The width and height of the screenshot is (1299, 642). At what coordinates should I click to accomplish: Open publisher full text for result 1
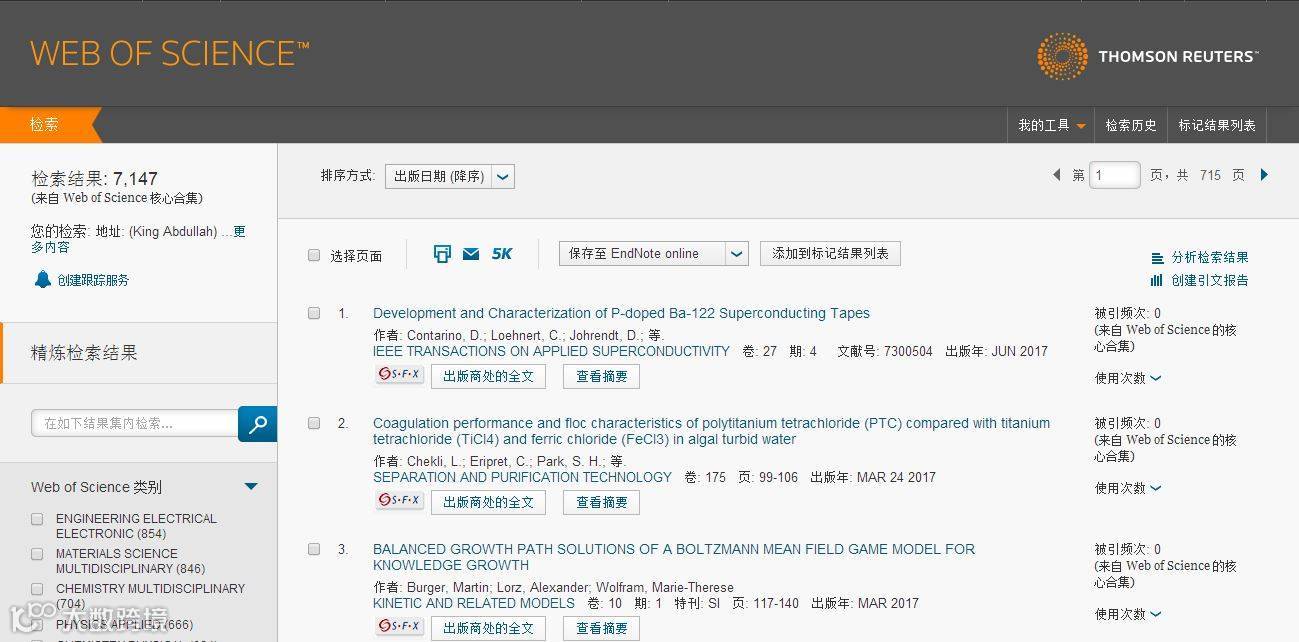coord(488,377)
